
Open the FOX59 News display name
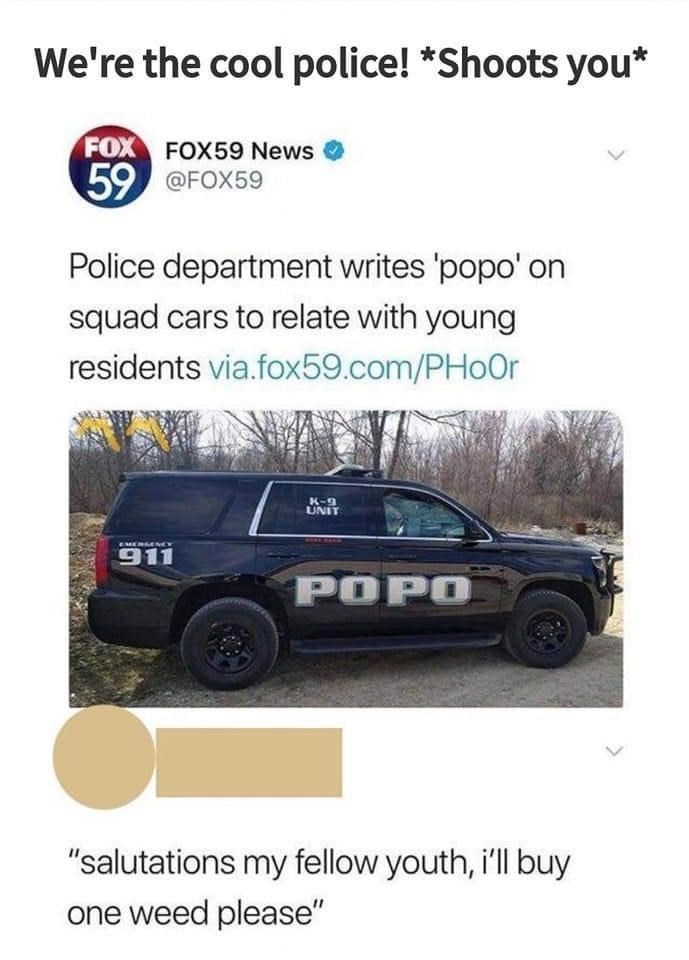[x=239, y=151]
